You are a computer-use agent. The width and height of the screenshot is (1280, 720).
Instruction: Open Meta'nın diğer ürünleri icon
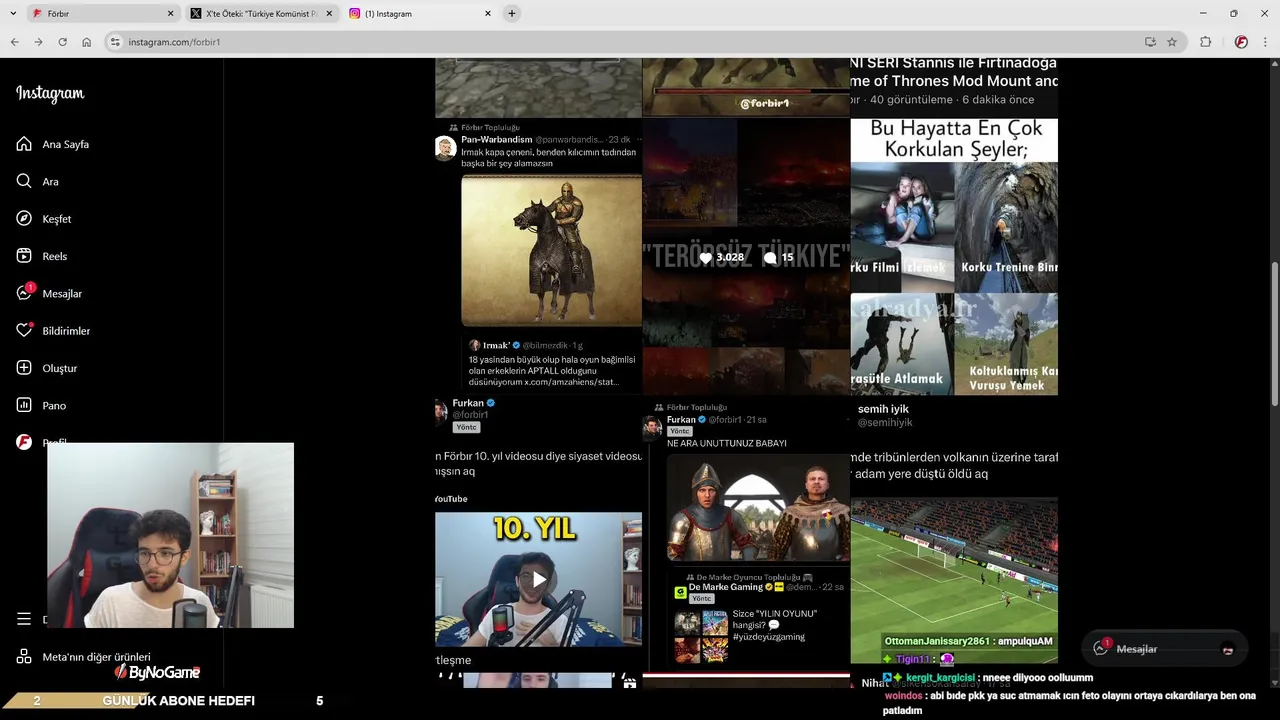pyautogui.click(x=24, y=657)
